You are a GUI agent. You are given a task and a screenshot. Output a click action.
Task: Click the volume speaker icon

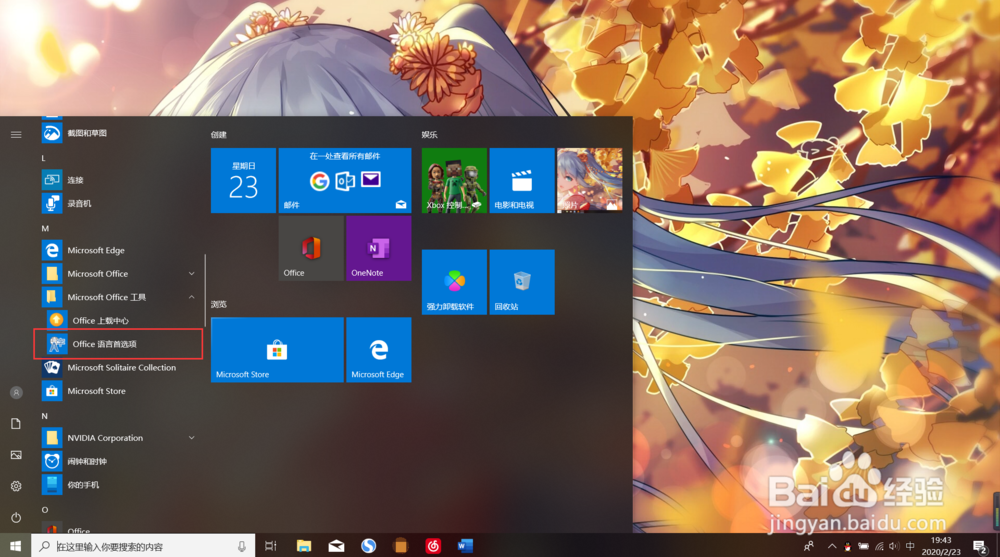[894, 546]
